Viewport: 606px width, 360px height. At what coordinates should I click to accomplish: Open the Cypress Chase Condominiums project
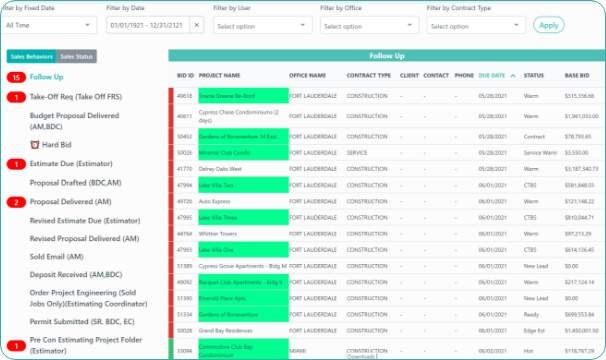coord(238,116)
